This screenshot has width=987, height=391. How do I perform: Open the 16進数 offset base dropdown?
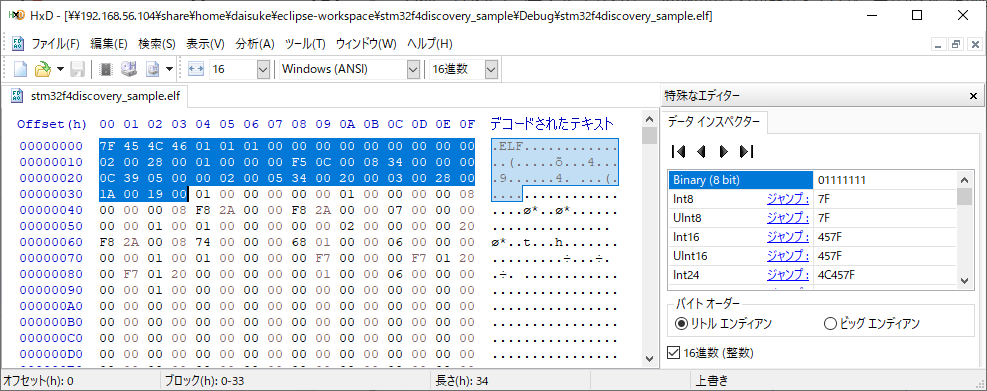click(492, 69)
